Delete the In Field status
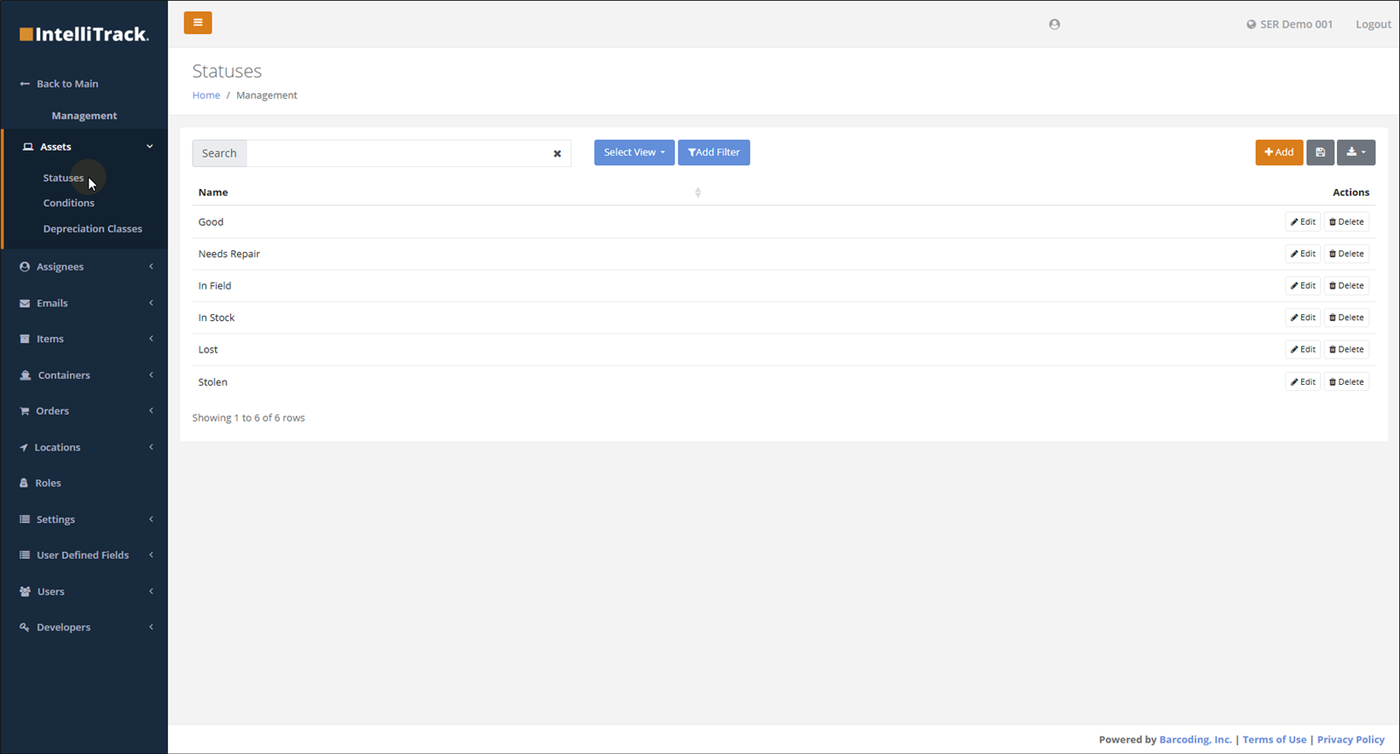The height and width of the screenshot is (754, 1400). [1346, 286]
